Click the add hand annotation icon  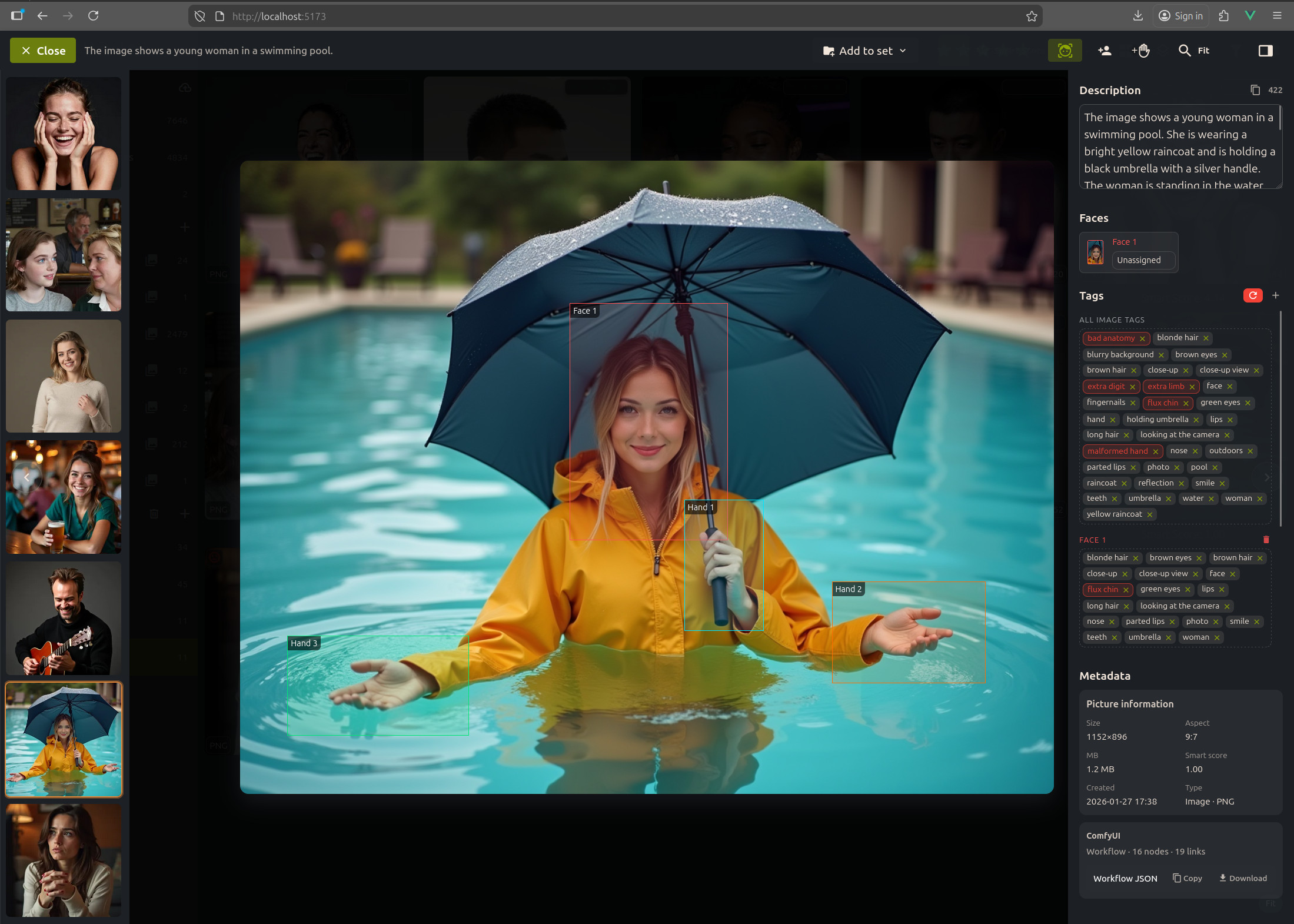pyautogui.click(x=1141, y=51)
